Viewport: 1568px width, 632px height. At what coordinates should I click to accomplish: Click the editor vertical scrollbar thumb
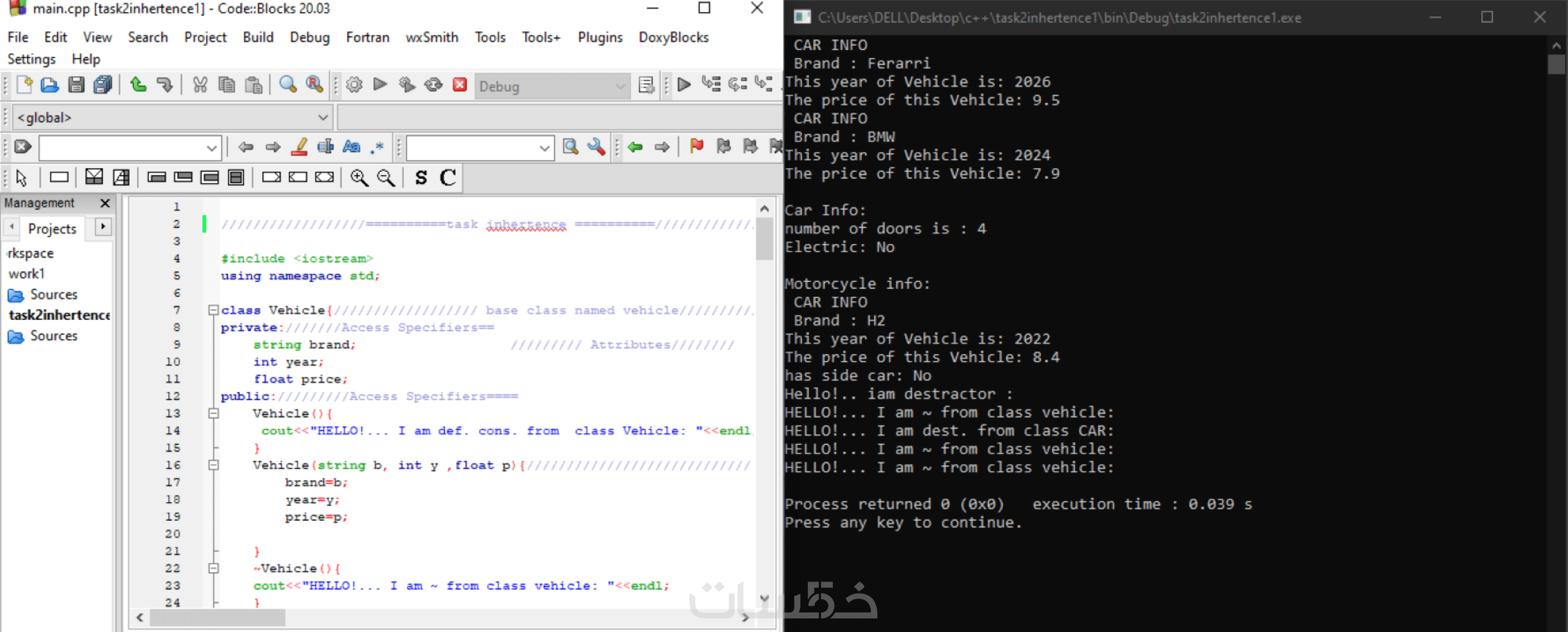pos(764,239)
